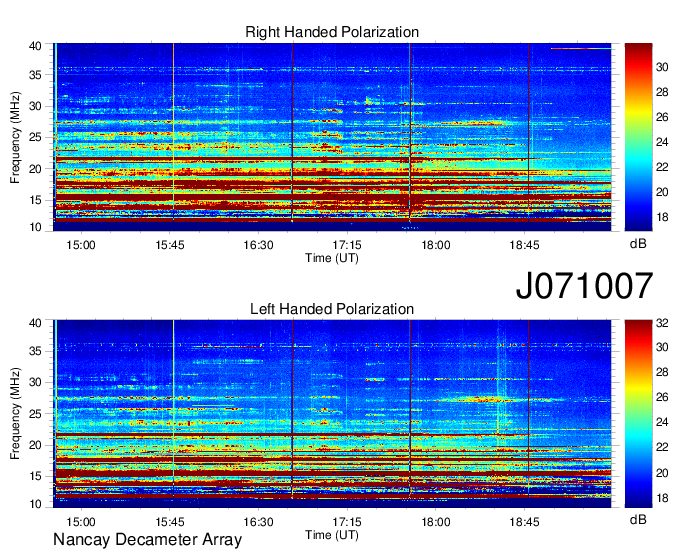
Task: Click the 10 MHz tick of Right Handed plot
Action: click(35, 227)
